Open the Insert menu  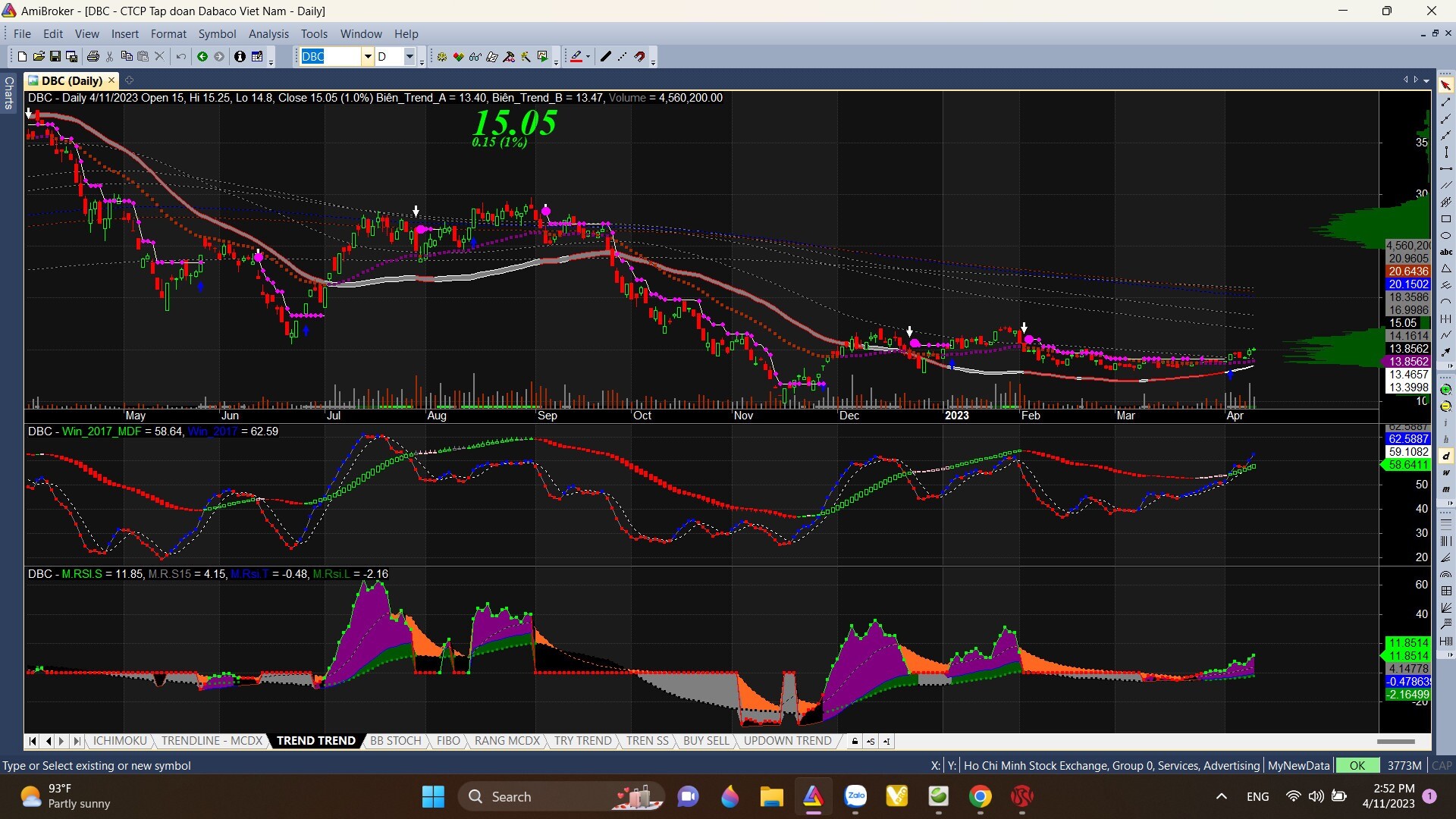coord(124,34)
